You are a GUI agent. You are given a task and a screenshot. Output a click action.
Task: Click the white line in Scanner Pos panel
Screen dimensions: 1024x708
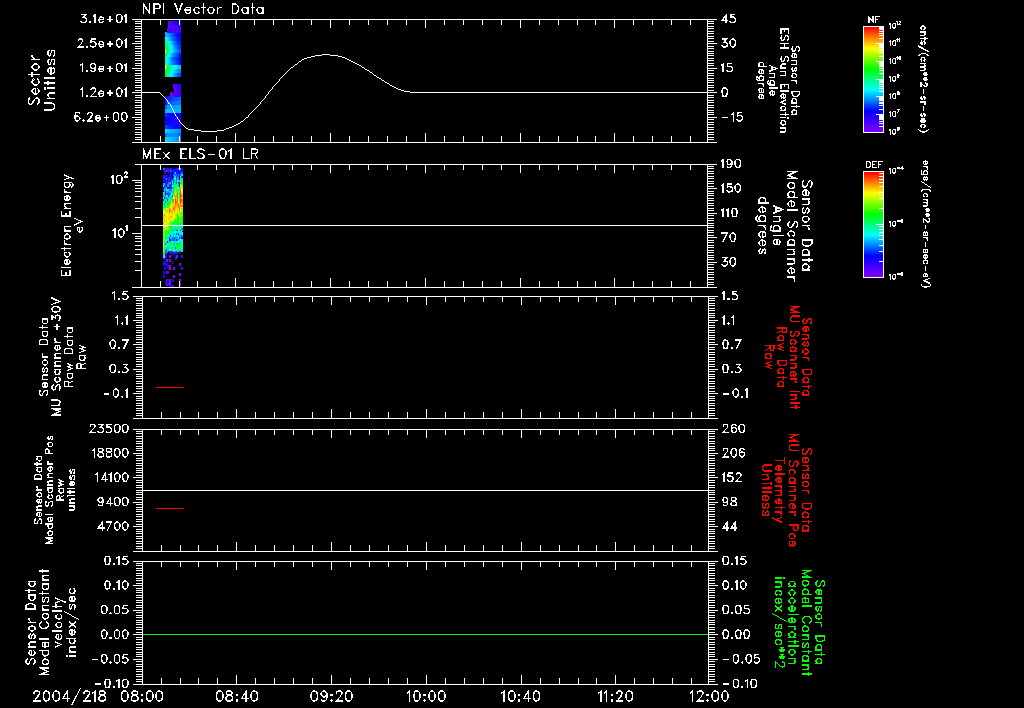tap(425, 490)
